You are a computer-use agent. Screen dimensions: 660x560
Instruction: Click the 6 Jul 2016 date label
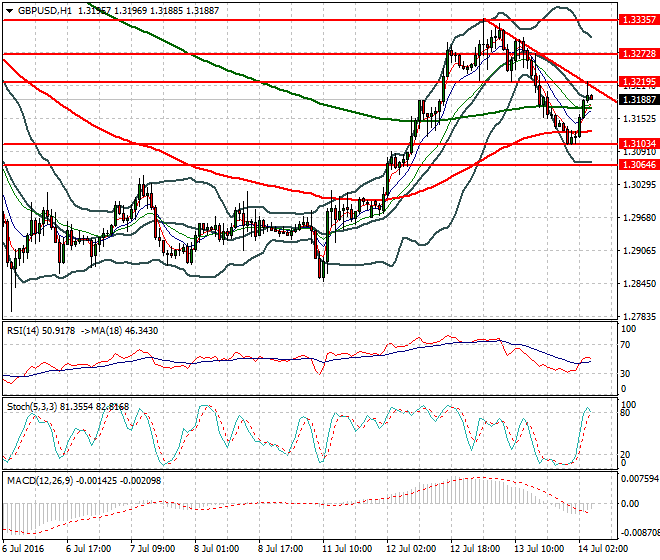23,549
